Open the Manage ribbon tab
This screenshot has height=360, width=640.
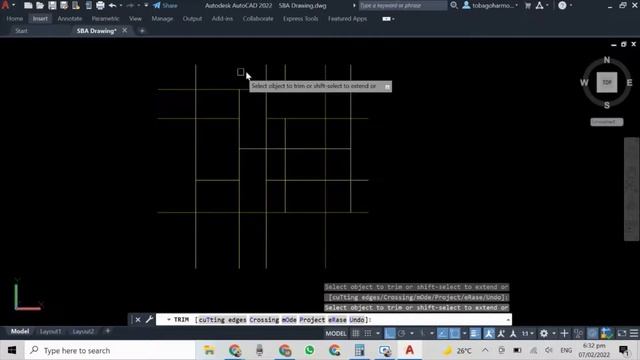coord(162,19)
